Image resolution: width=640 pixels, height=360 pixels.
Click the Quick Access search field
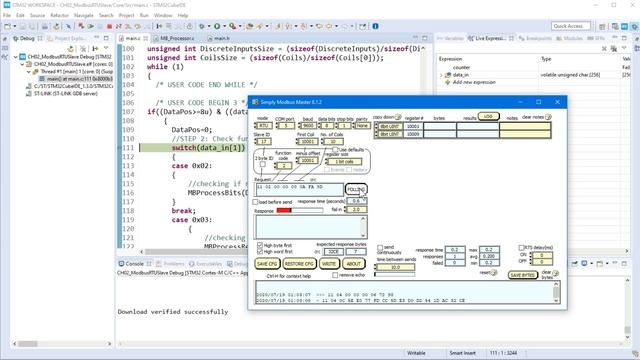571,26
